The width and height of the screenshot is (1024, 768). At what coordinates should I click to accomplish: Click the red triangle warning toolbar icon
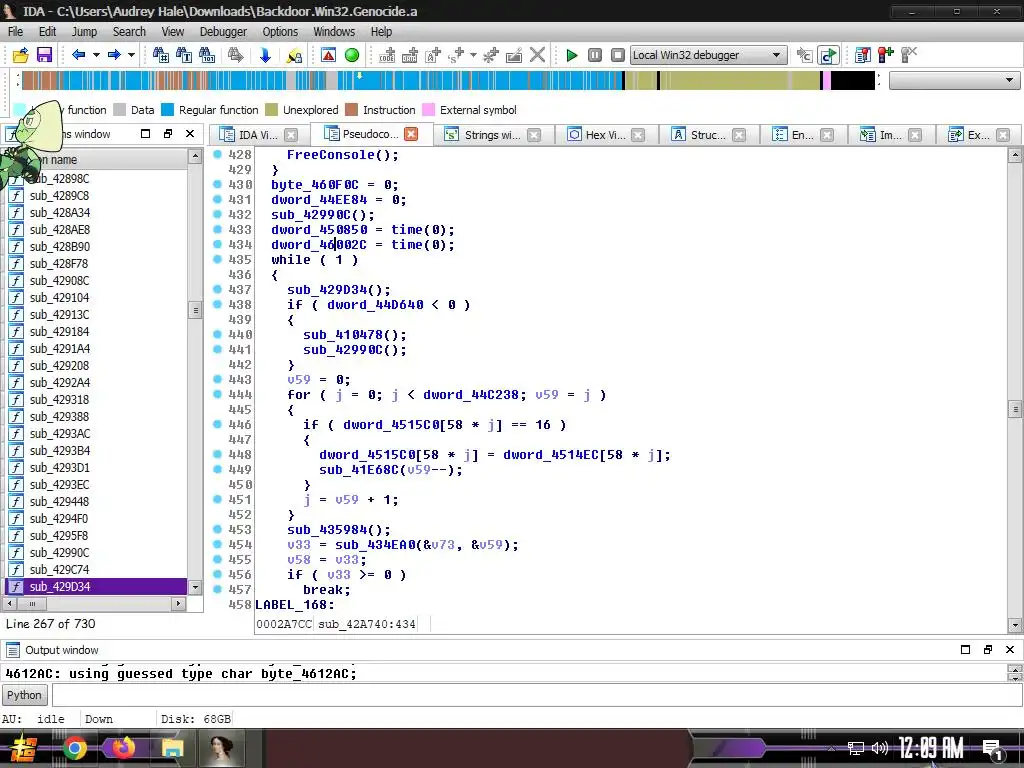tap(328, 55)
